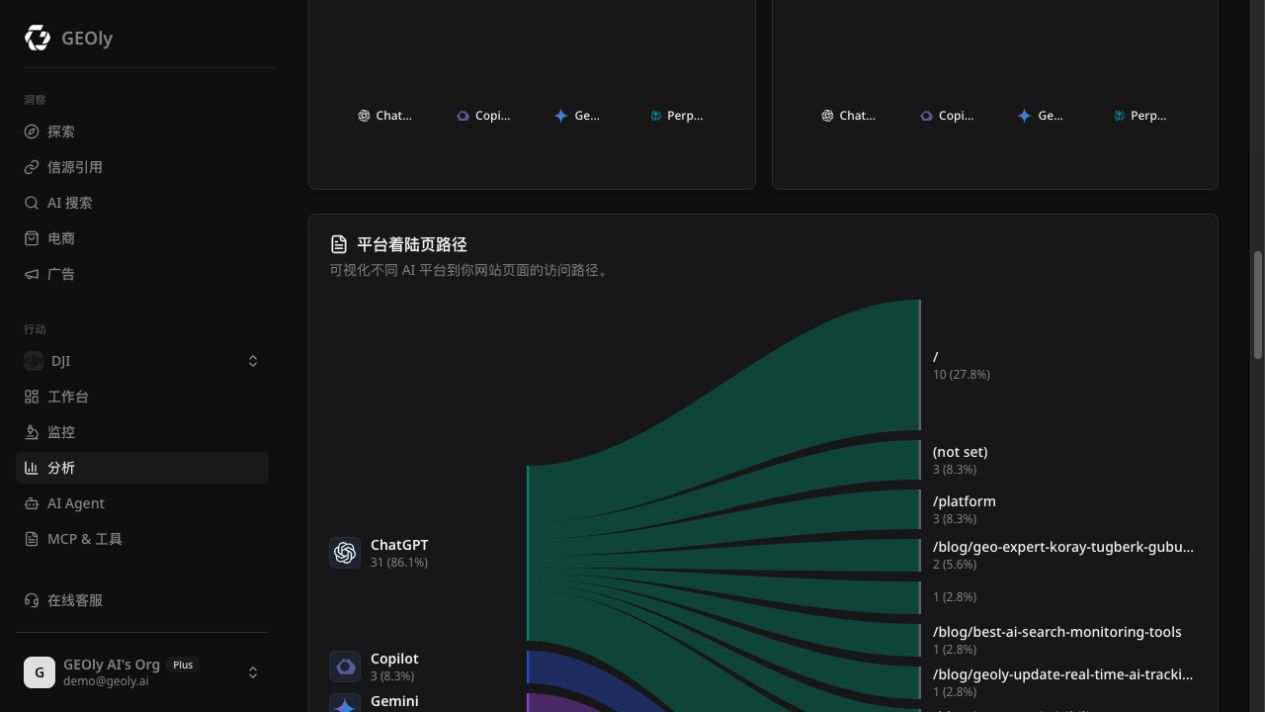
Task: Click the GEOly logo icon
Action: (x=38, y=38)
